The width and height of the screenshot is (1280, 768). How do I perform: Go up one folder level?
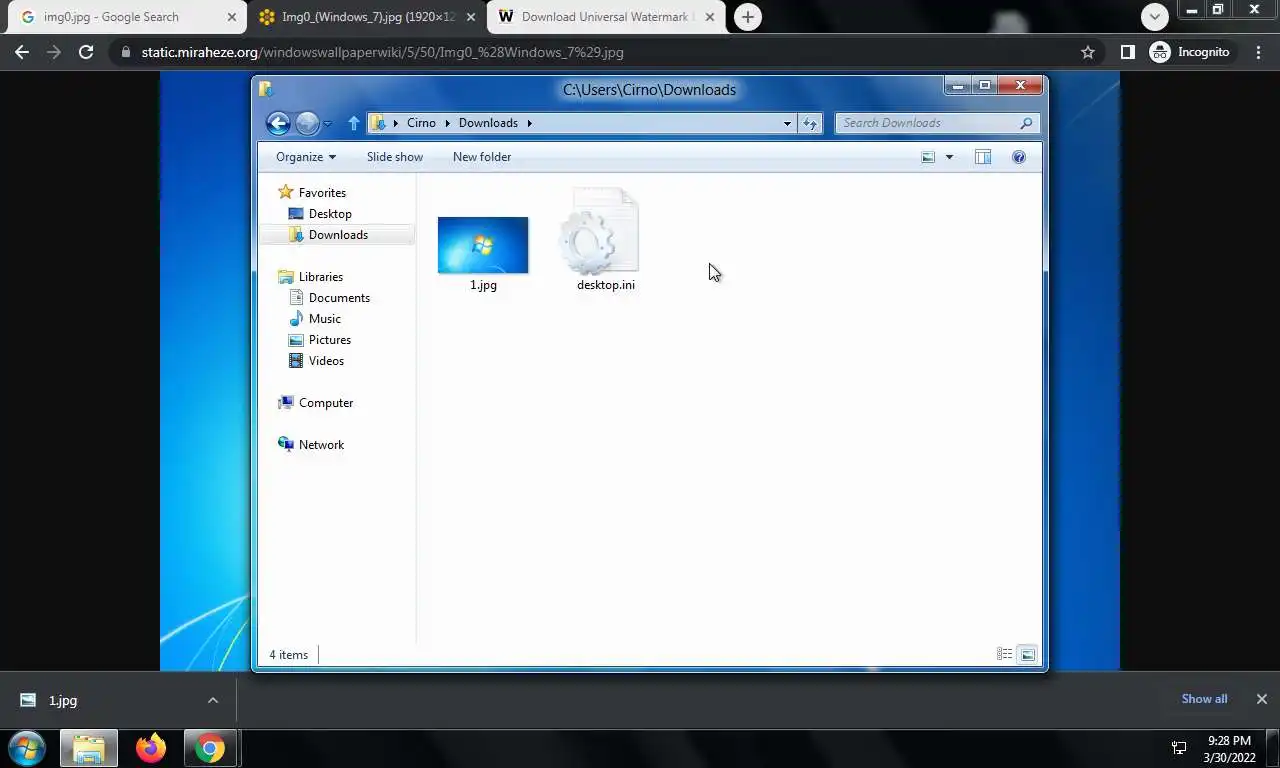[x=353, y=123]
